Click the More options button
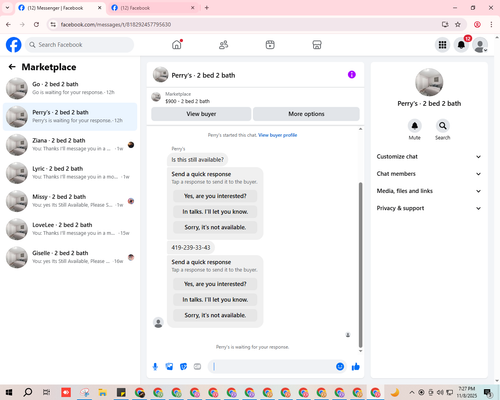Screen dimensions: 500x400 306,114
